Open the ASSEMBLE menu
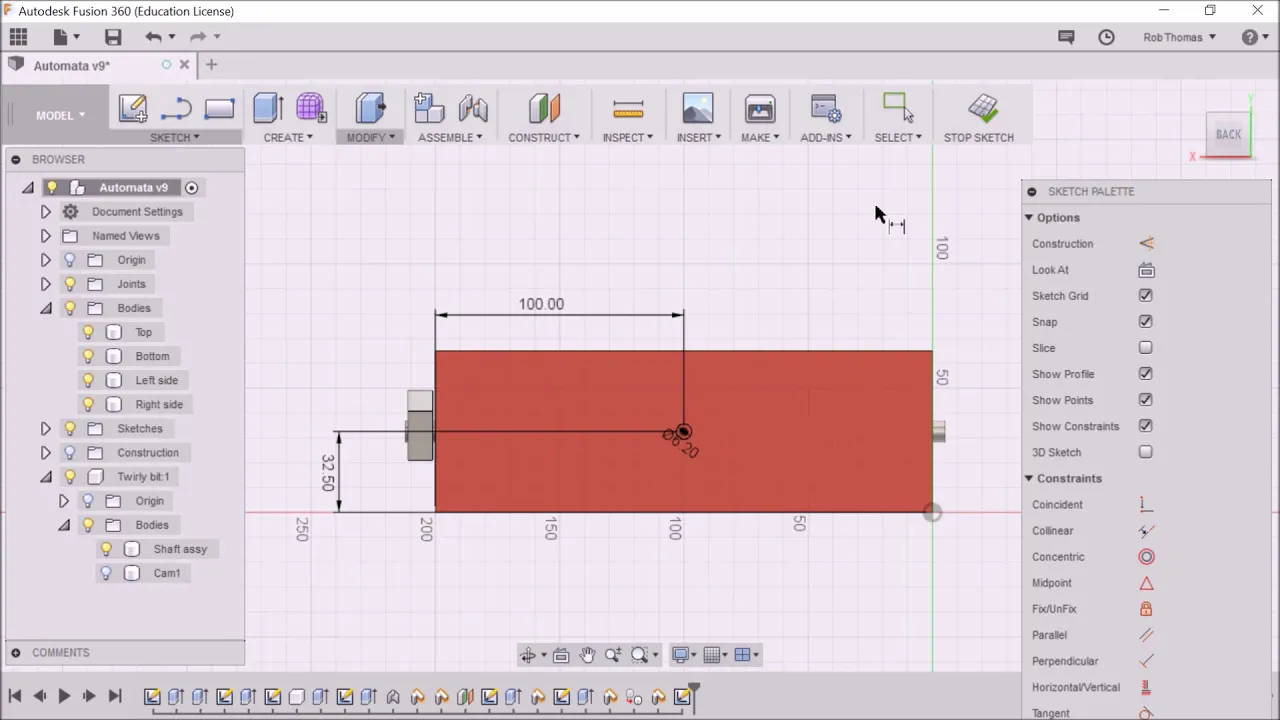 click(x=450, y=138)
